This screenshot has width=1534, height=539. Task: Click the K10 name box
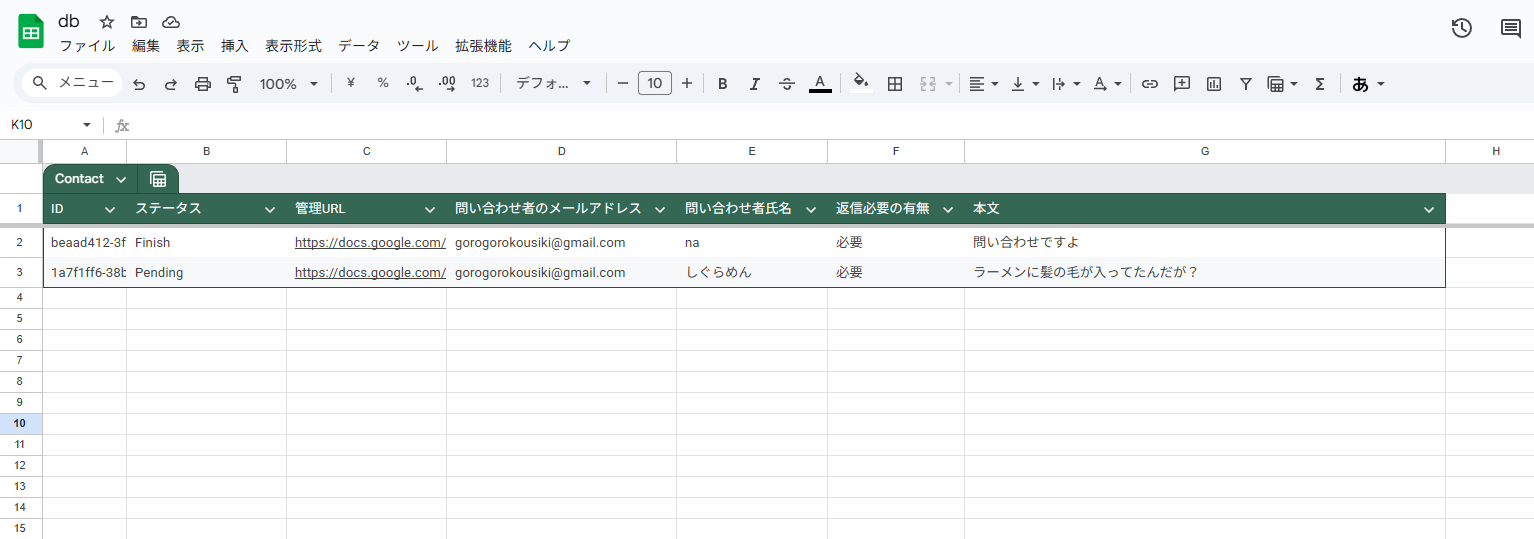[50, 125]
